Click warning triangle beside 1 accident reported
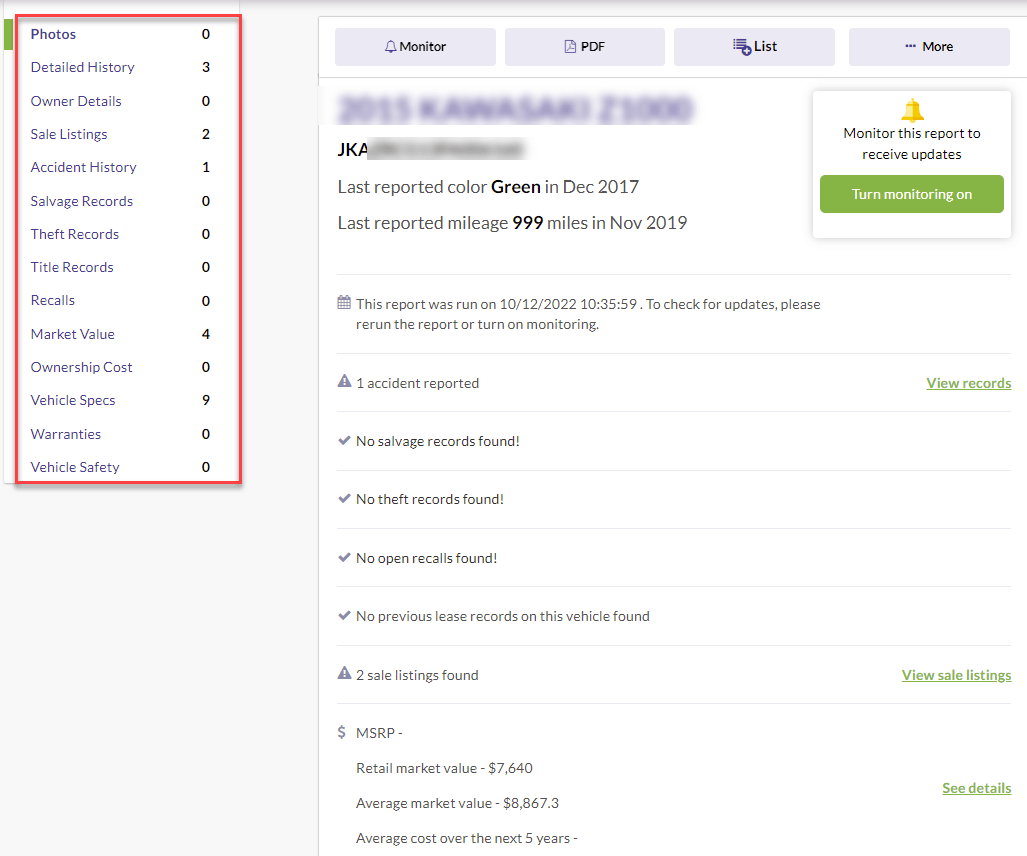1027x856 pixels. click(345, 381)
